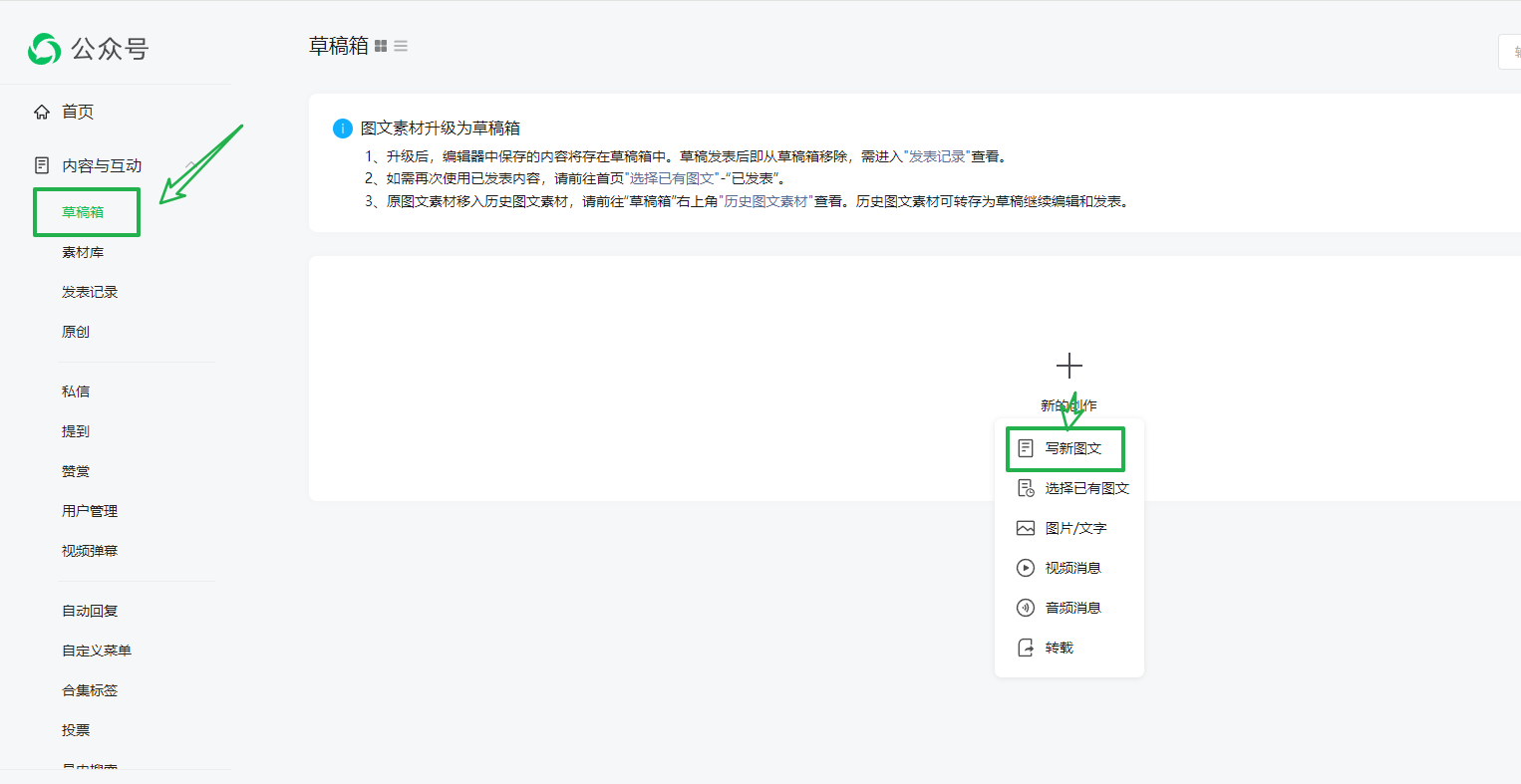Open 原创 in the sidebar
This screenshot has height=784, width=1521.
(76, 332)
